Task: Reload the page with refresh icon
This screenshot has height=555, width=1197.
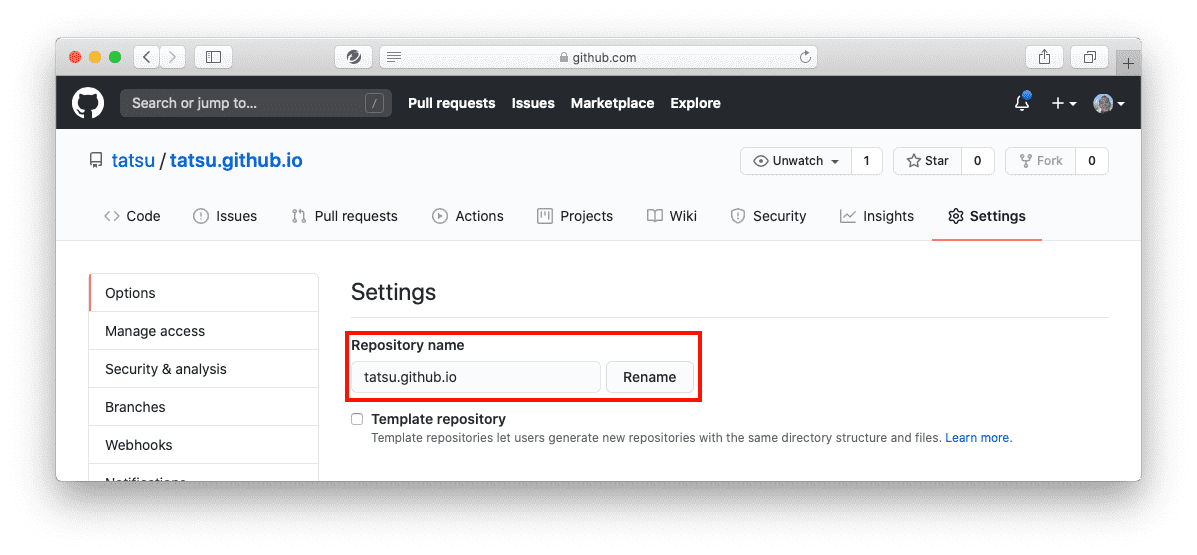Action: (805, 57)
